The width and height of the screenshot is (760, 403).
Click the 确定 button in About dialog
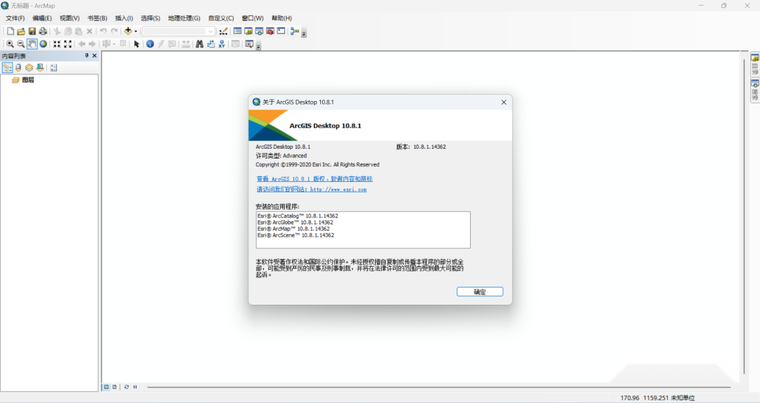(x=480, y=291)
